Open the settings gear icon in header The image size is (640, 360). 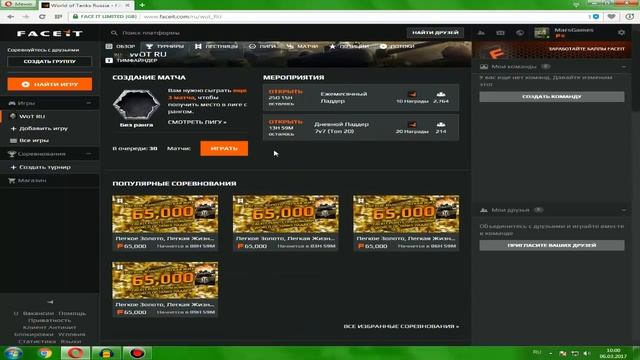tap(621, 32)
